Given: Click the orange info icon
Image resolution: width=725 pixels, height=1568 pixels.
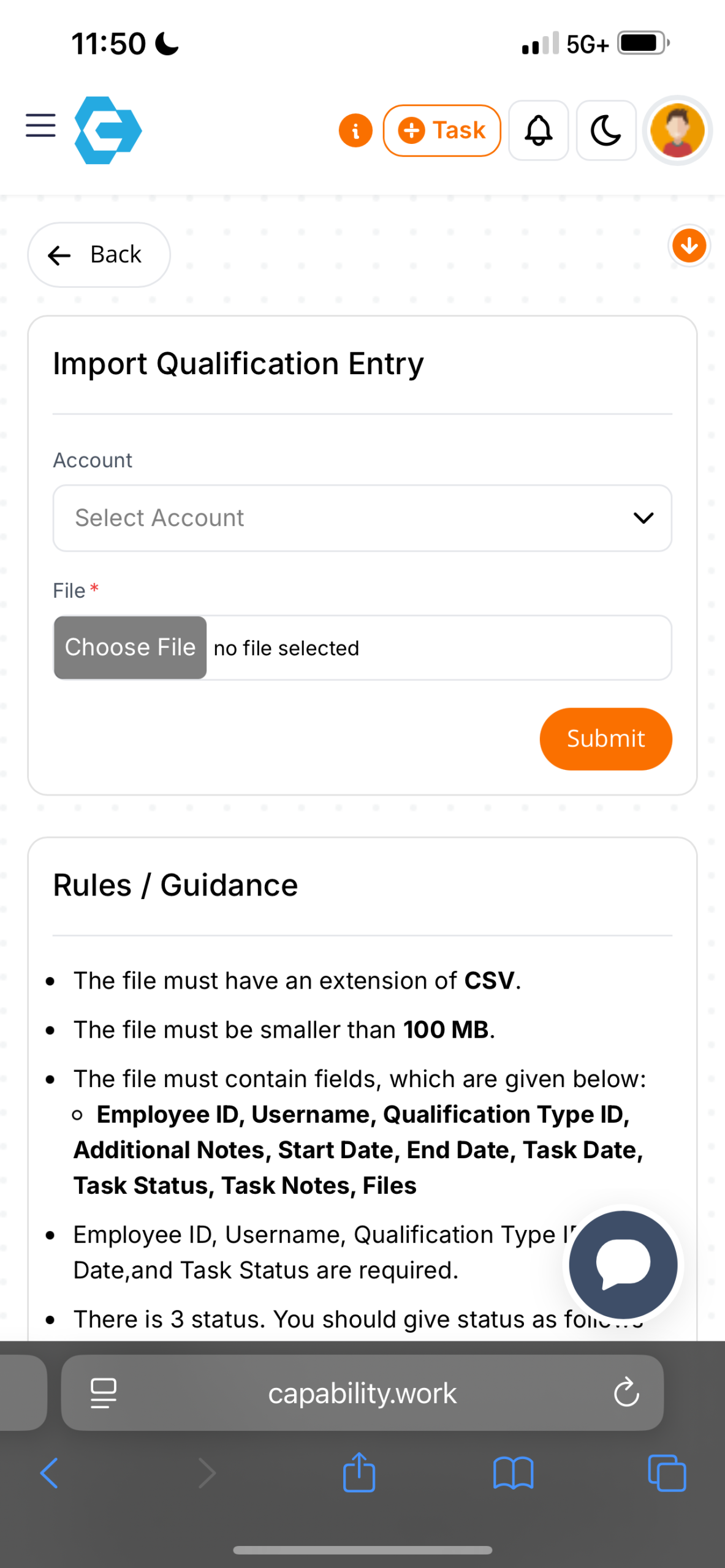Looking at the screenshot, I should click(x=355, y=130).
